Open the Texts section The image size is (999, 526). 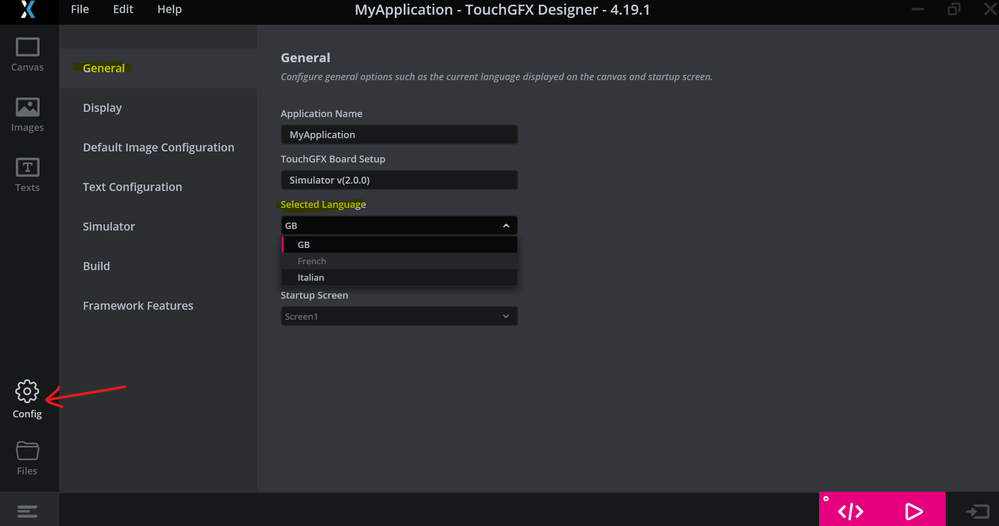(x=27, y=175)
